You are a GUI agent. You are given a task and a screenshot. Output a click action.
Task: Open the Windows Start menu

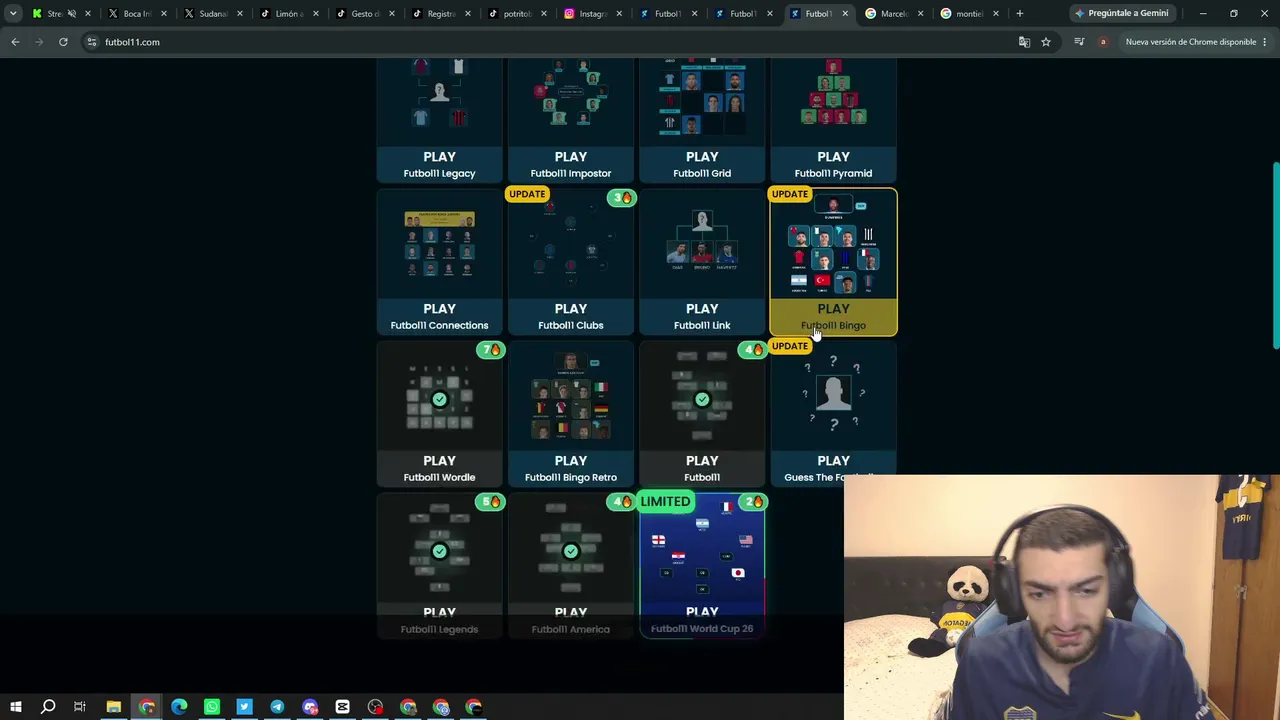coord(16,707)
